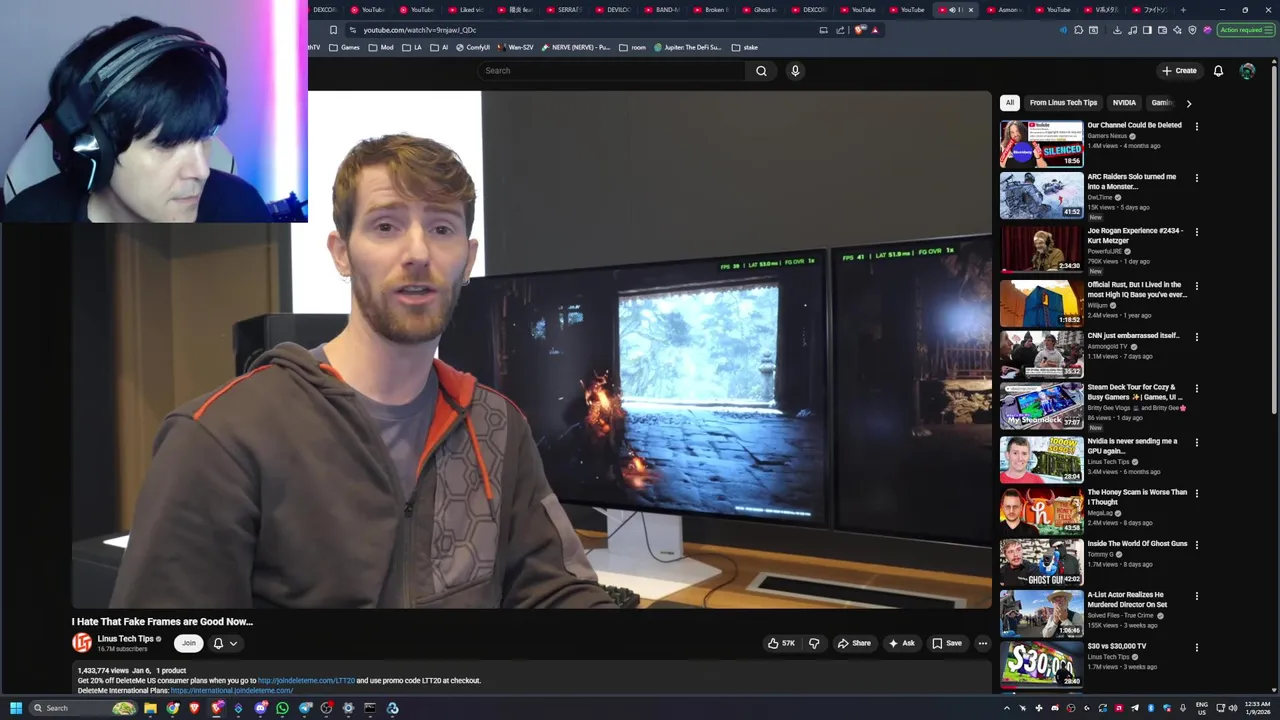1280x720 pixels.
Task: Open browser main hamburger menu
Action: coord(1269,30)
